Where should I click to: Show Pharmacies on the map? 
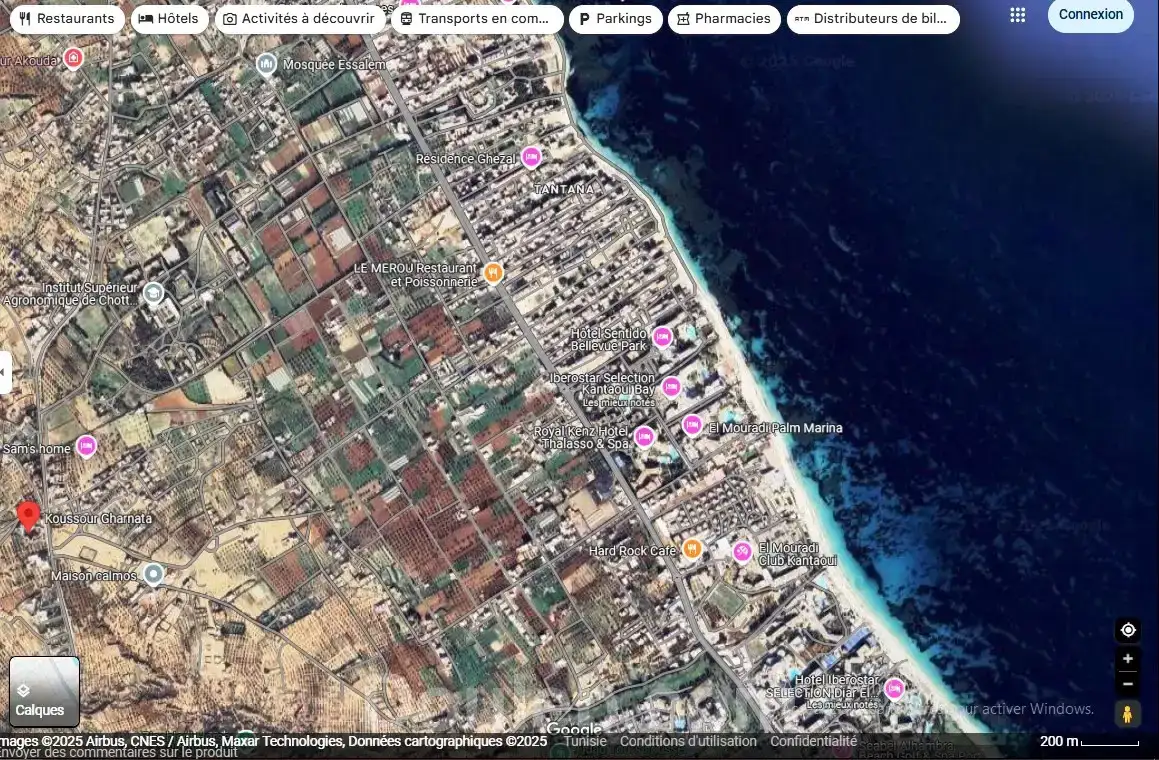pyautogui.click(x=724, y=19)
